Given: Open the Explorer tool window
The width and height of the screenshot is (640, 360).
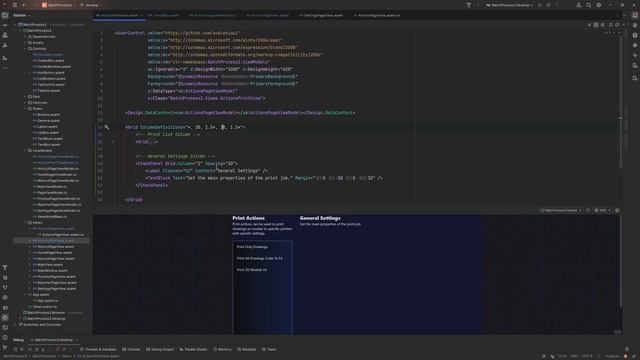Looking at the screenshot, I should (x=5, y=15).
